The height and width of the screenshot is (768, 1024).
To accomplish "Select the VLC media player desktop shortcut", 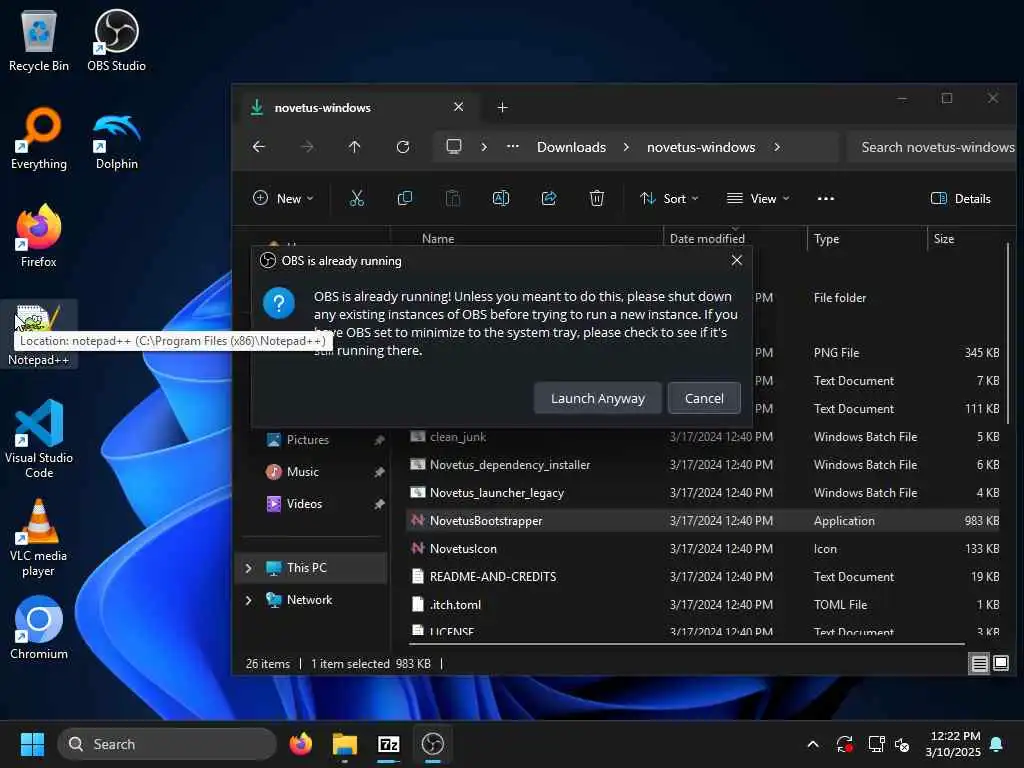I will point(39,537).
